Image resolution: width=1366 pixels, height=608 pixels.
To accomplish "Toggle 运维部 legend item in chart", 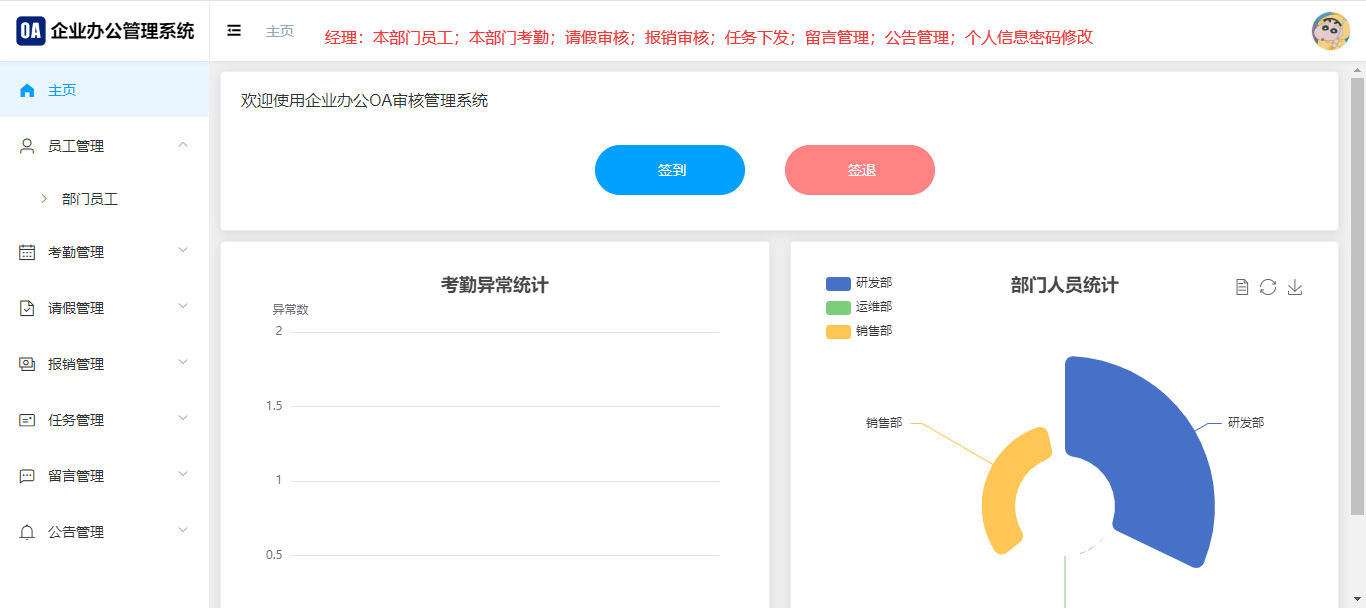I will [858, 307].
